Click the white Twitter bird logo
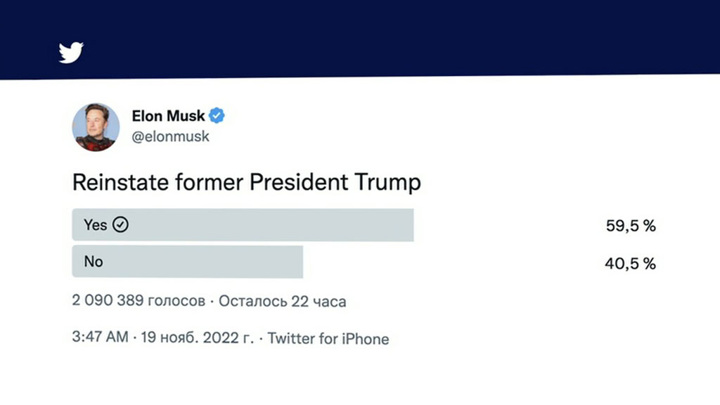Viewport: 720px width, 405px height. [71, 52]
